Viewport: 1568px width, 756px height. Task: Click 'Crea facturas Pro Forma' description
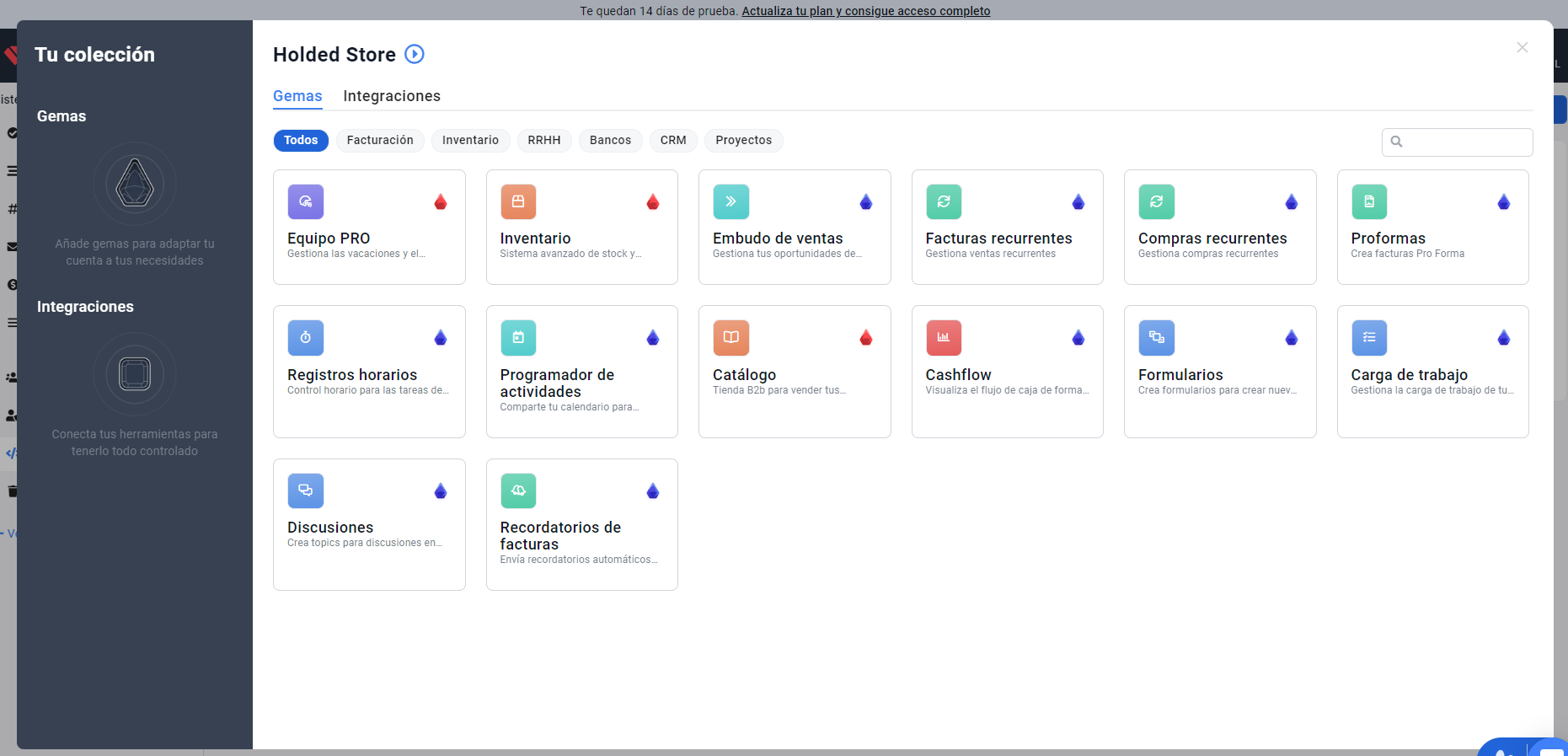1407,254
